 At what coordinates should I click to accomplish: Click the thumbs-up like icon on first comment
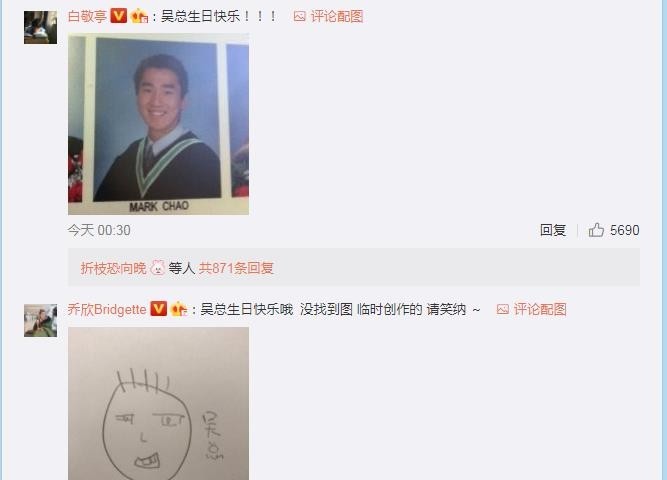click(596, 230)
